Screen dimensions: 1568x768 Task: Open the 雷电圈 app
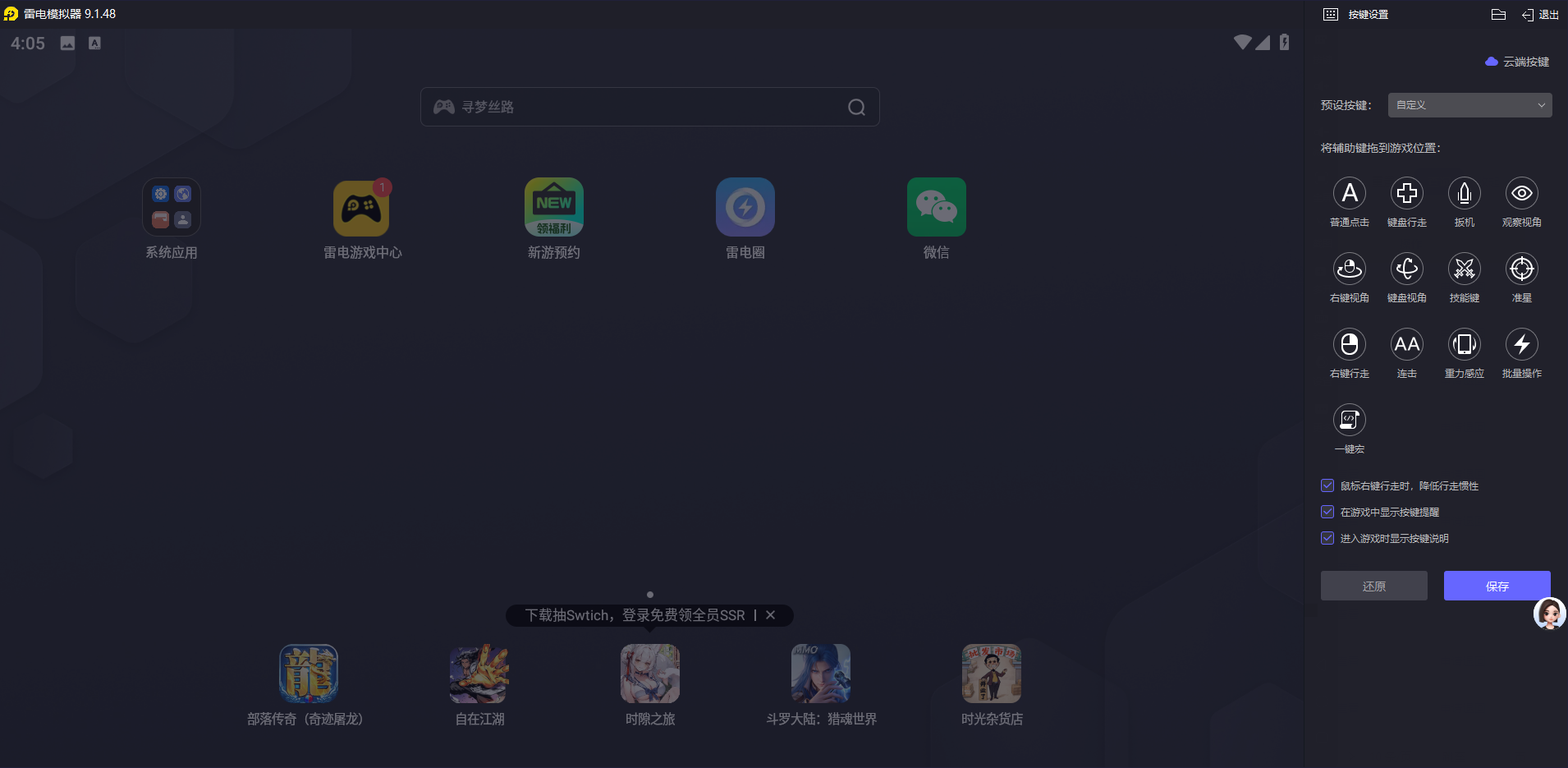click(745, 207)
